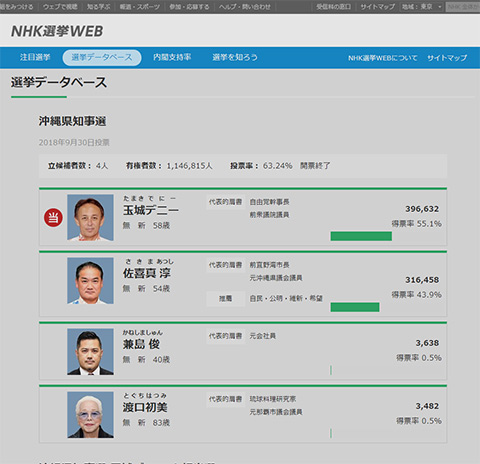Open ヘルプ・問い合わせ in top menu

(x=245, y=7)
